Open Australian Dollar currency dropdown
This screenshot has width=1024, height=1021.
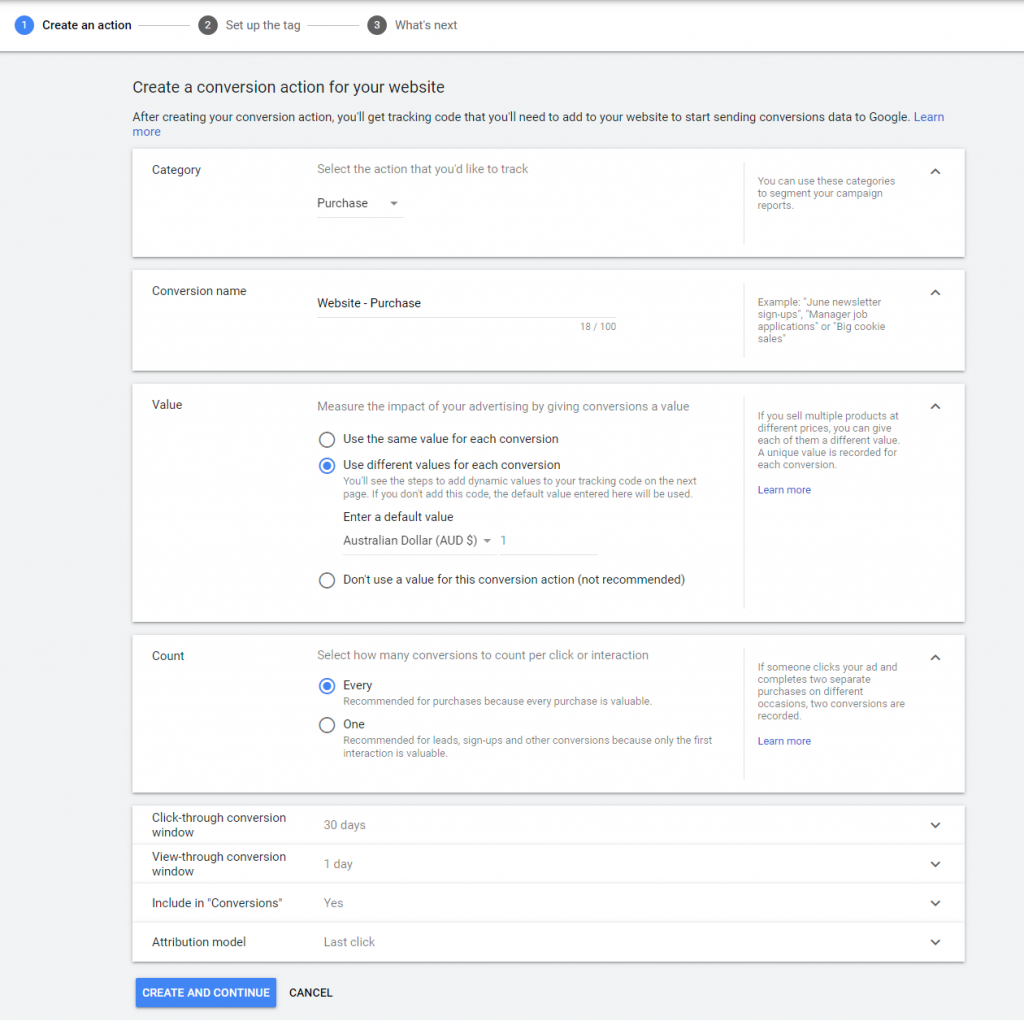[x=417, y=541]
